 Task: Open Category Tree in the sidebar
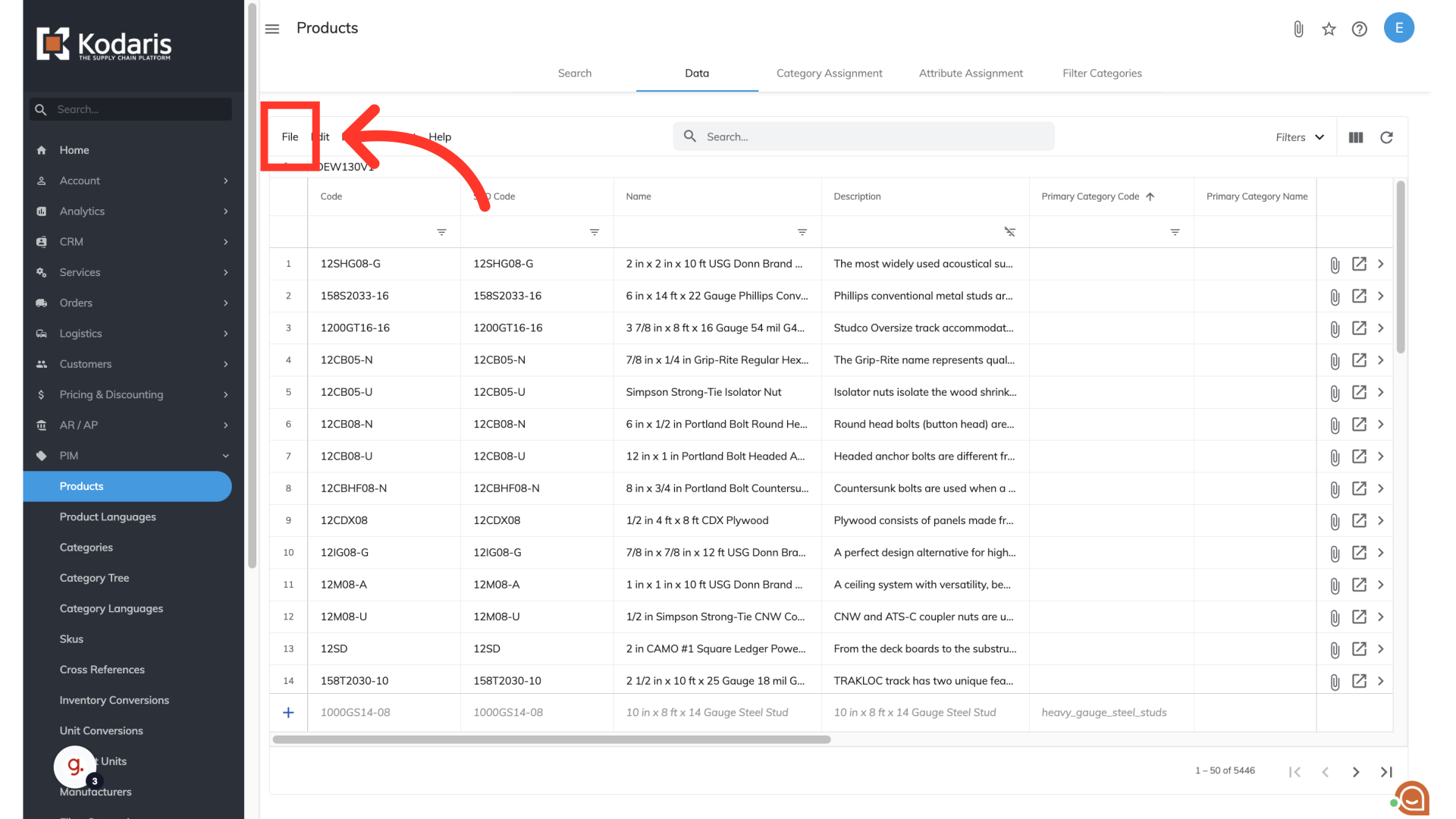point(94,578)
